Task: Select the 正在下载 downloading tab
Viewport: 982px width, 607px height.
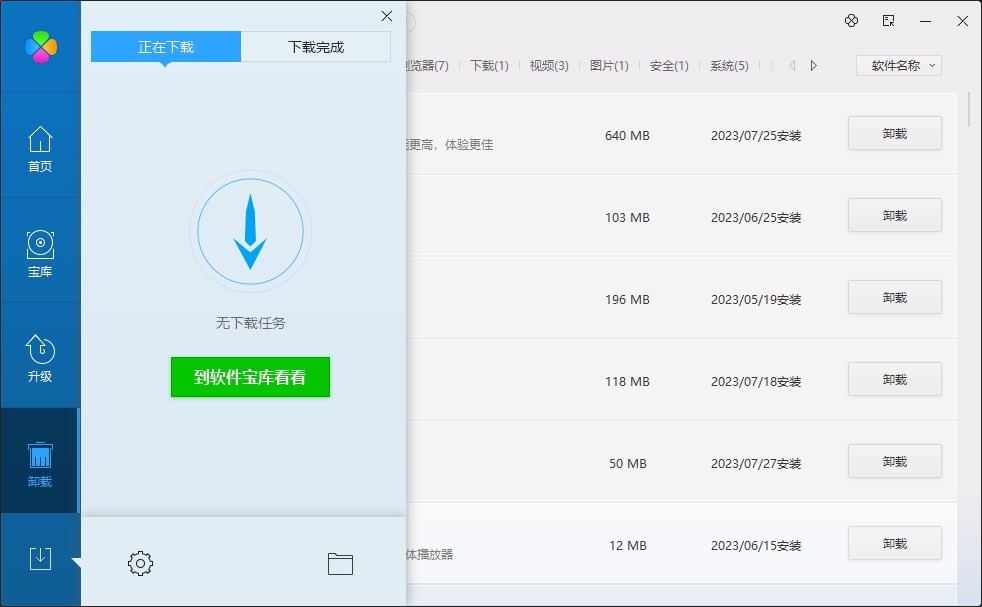Action: click(165, 46)
